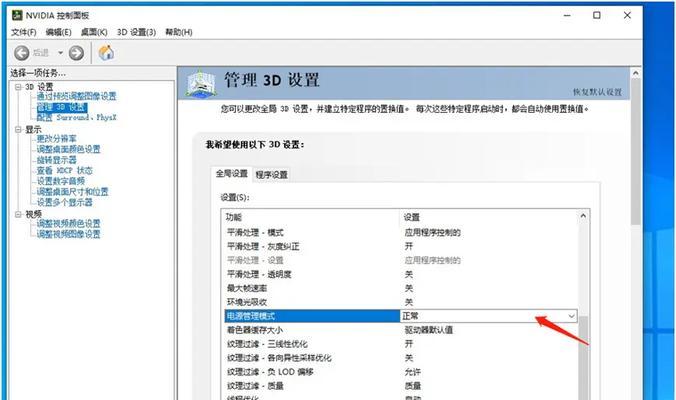This screenshot has height=400, width=676.
Task: Open the 文件(F) menu
Action: point(24,32)
